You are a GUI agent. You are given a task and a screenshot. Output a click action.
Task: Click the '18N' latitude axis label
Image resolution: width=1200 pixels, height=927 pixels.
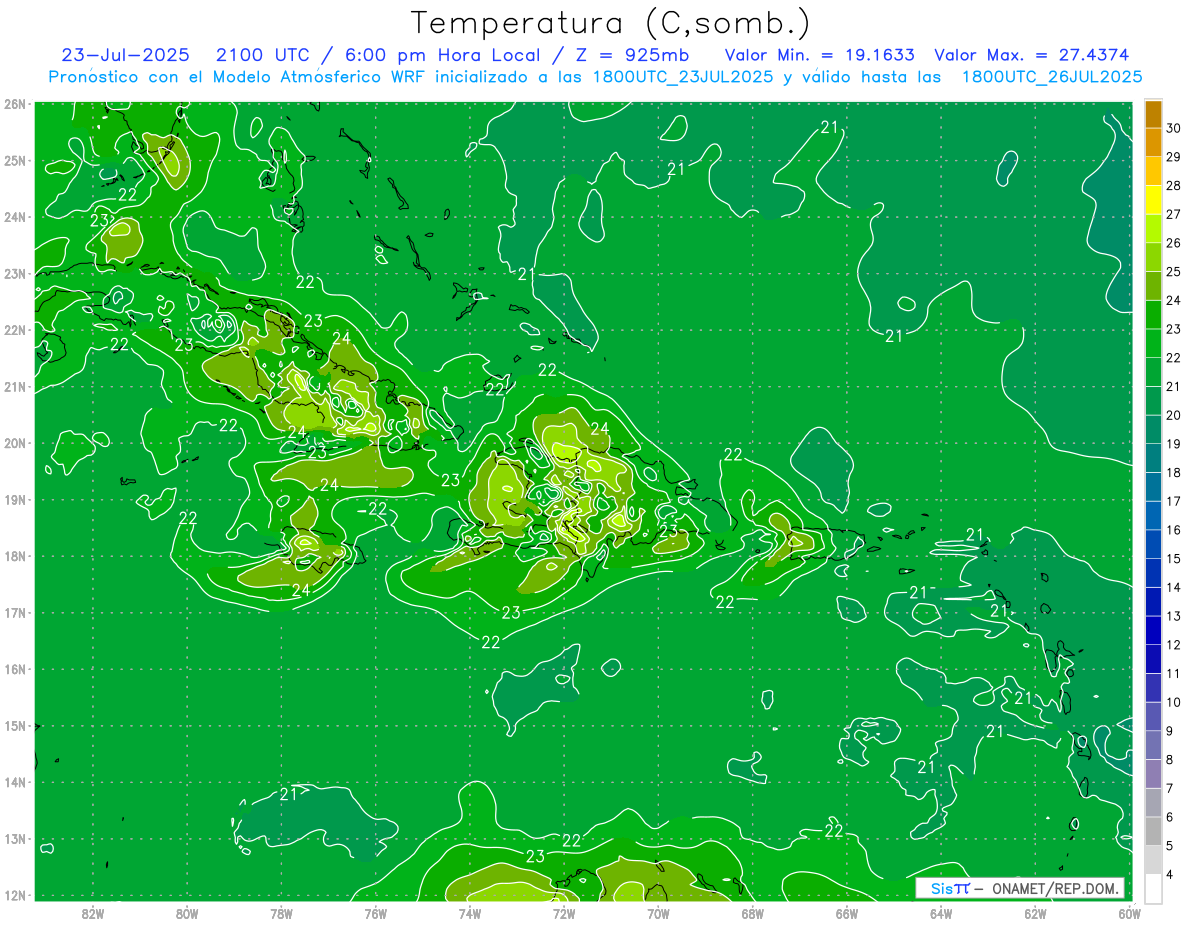[14, 556]
